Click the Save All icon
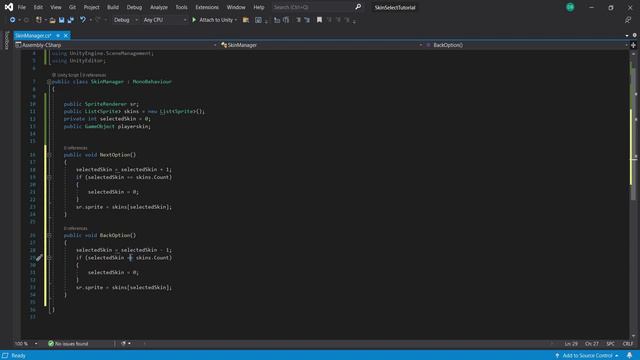The image size is (640, 360). coord(71,20)
